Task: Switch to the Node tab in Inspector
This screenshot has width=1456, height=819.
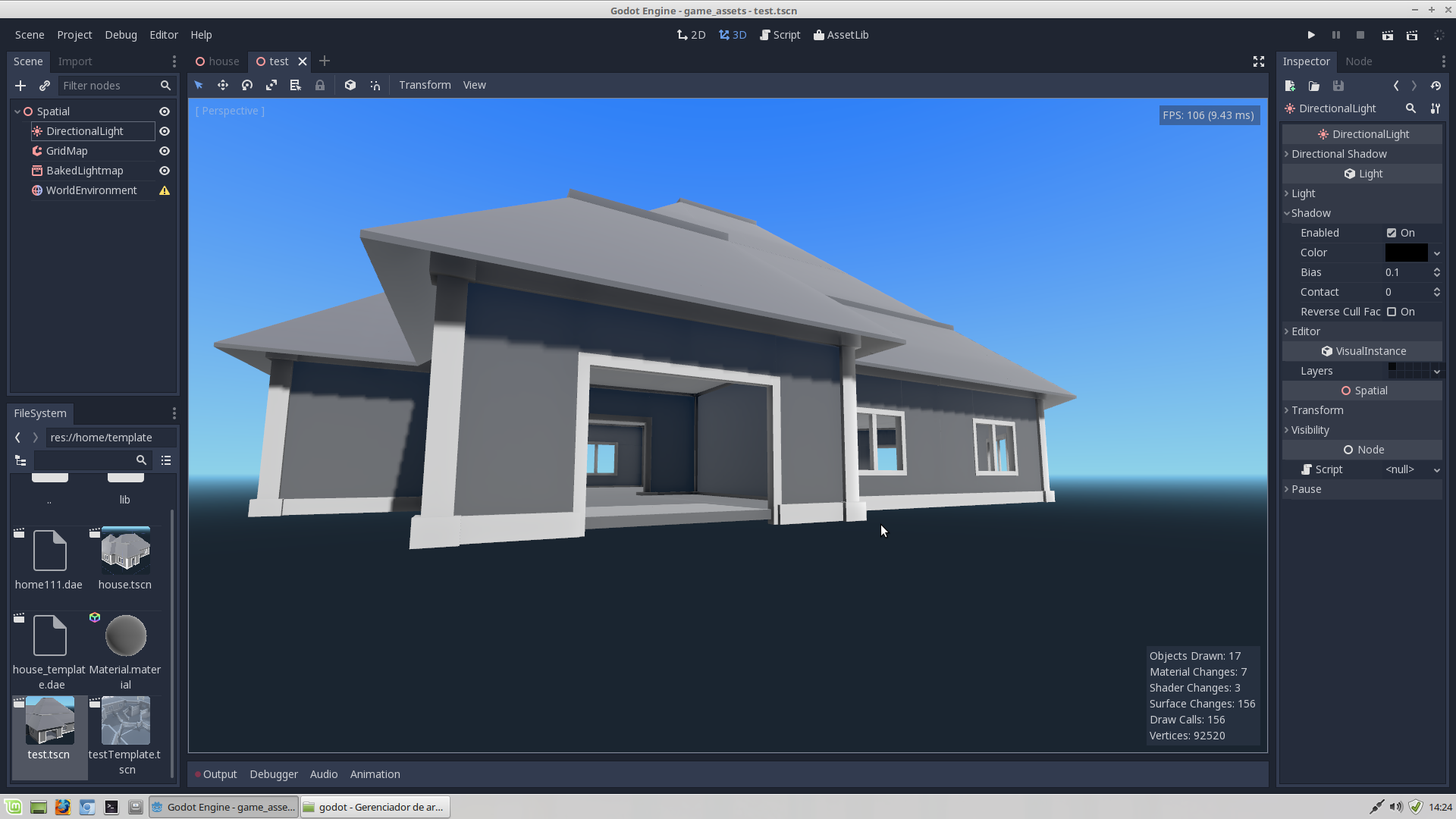Action: [1358, 61]
